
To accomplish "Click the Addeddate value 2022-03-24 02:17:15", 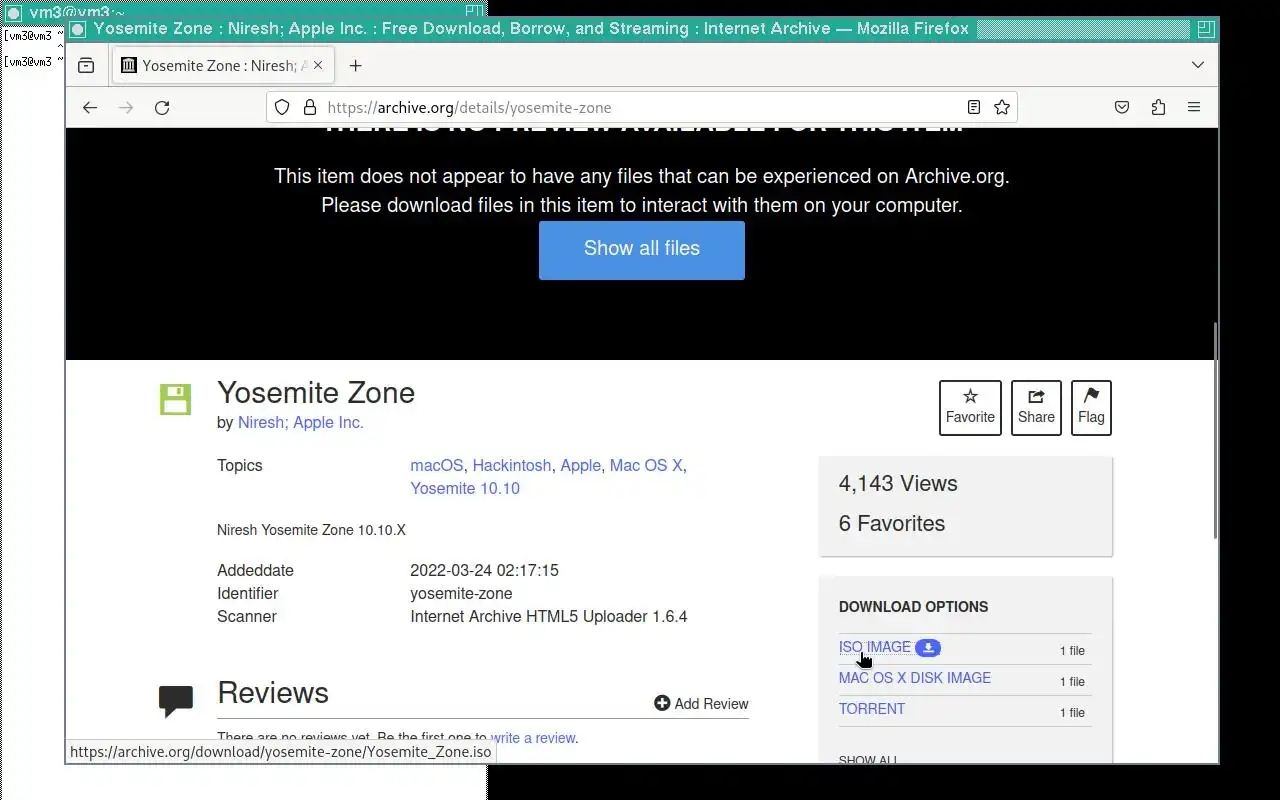I will point(484,570).
